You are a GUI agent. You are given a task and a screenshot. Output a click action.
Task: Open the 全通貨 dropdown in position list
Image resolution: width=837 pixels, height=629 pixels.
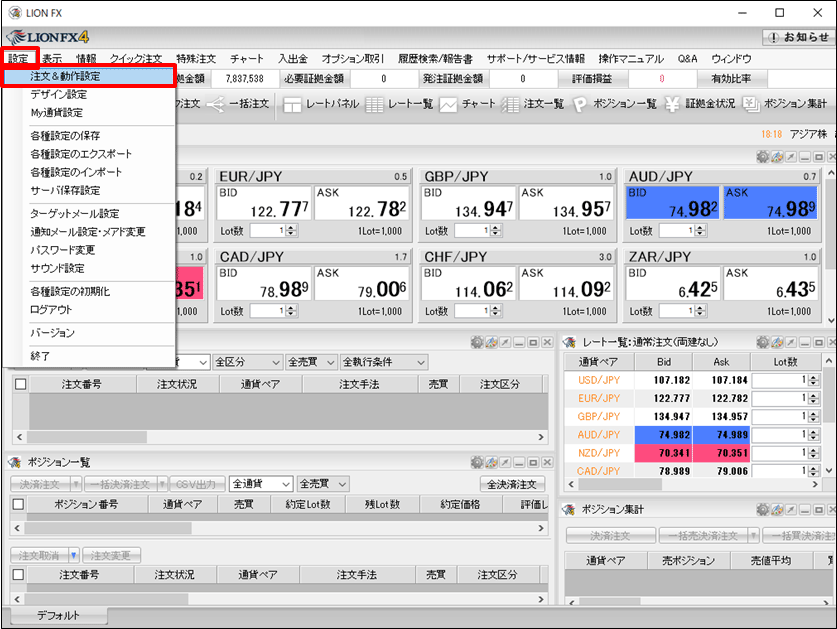click(x=261, y=484)
